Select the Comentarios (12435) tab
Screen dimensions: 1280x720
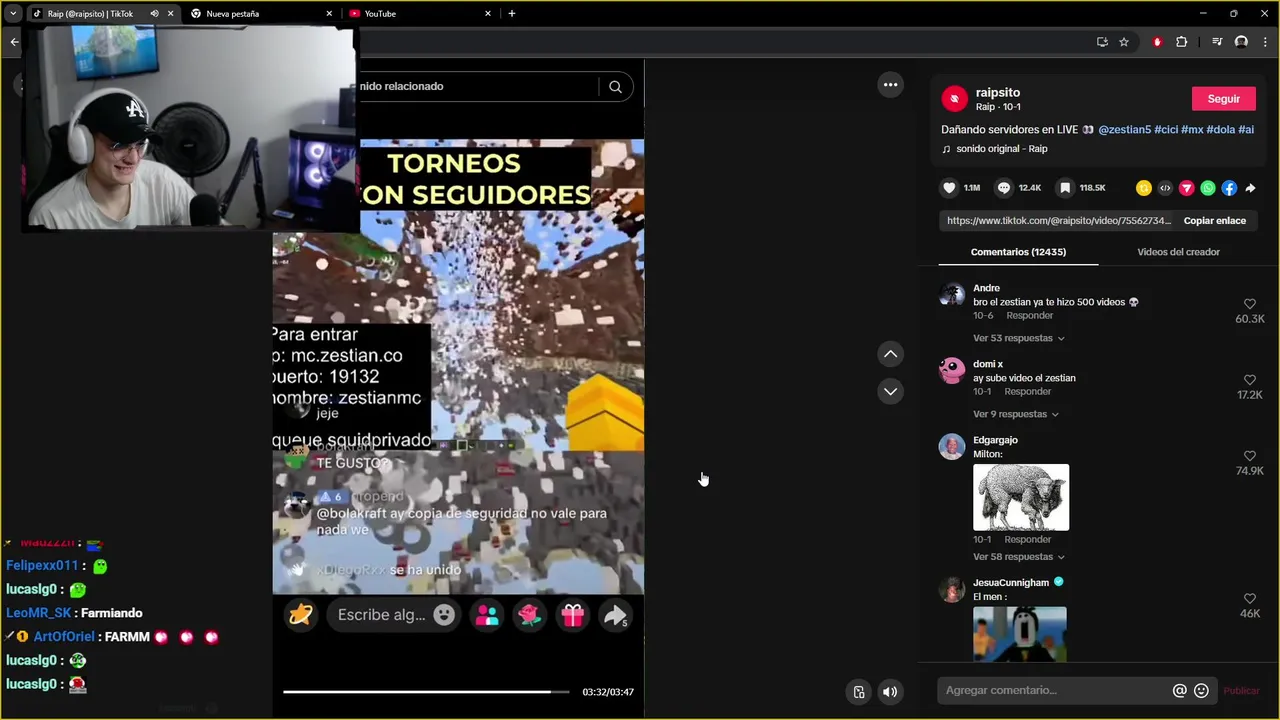click(x=1018, y=252)
